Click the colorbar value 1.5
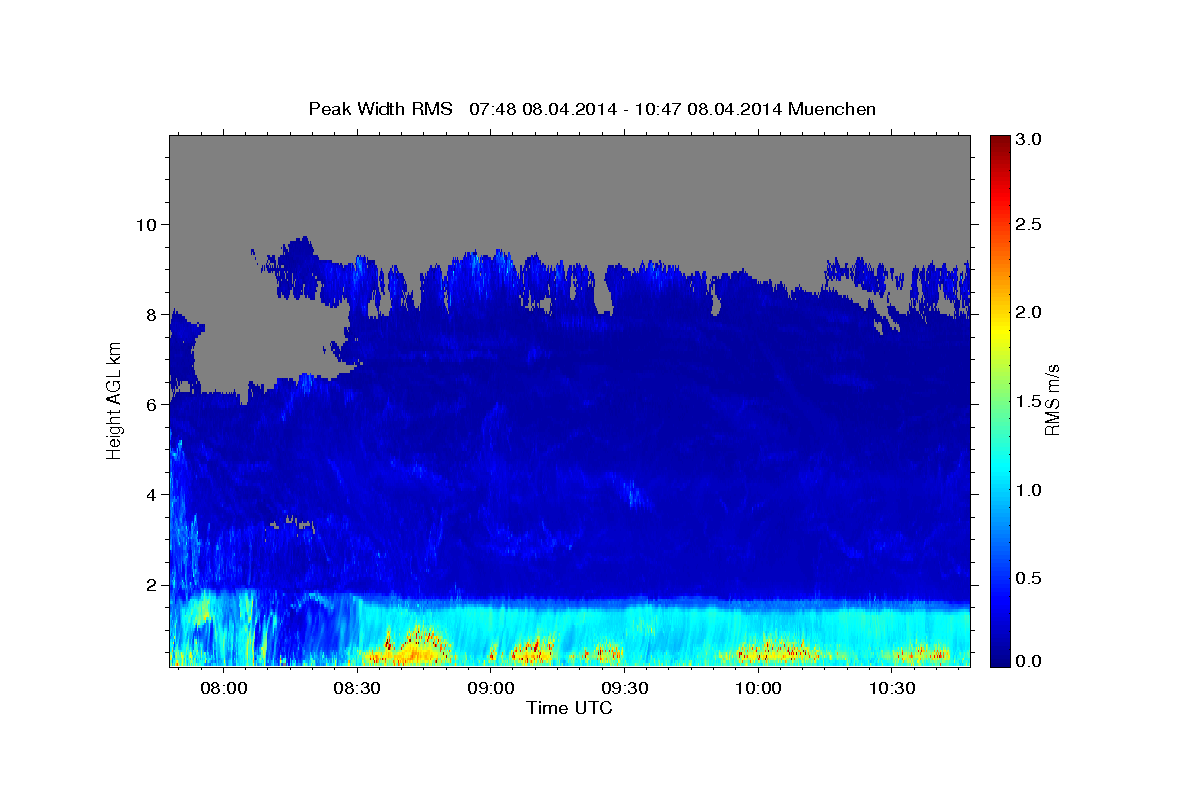Screen dimensions: 1200x800 [1028, 401]
